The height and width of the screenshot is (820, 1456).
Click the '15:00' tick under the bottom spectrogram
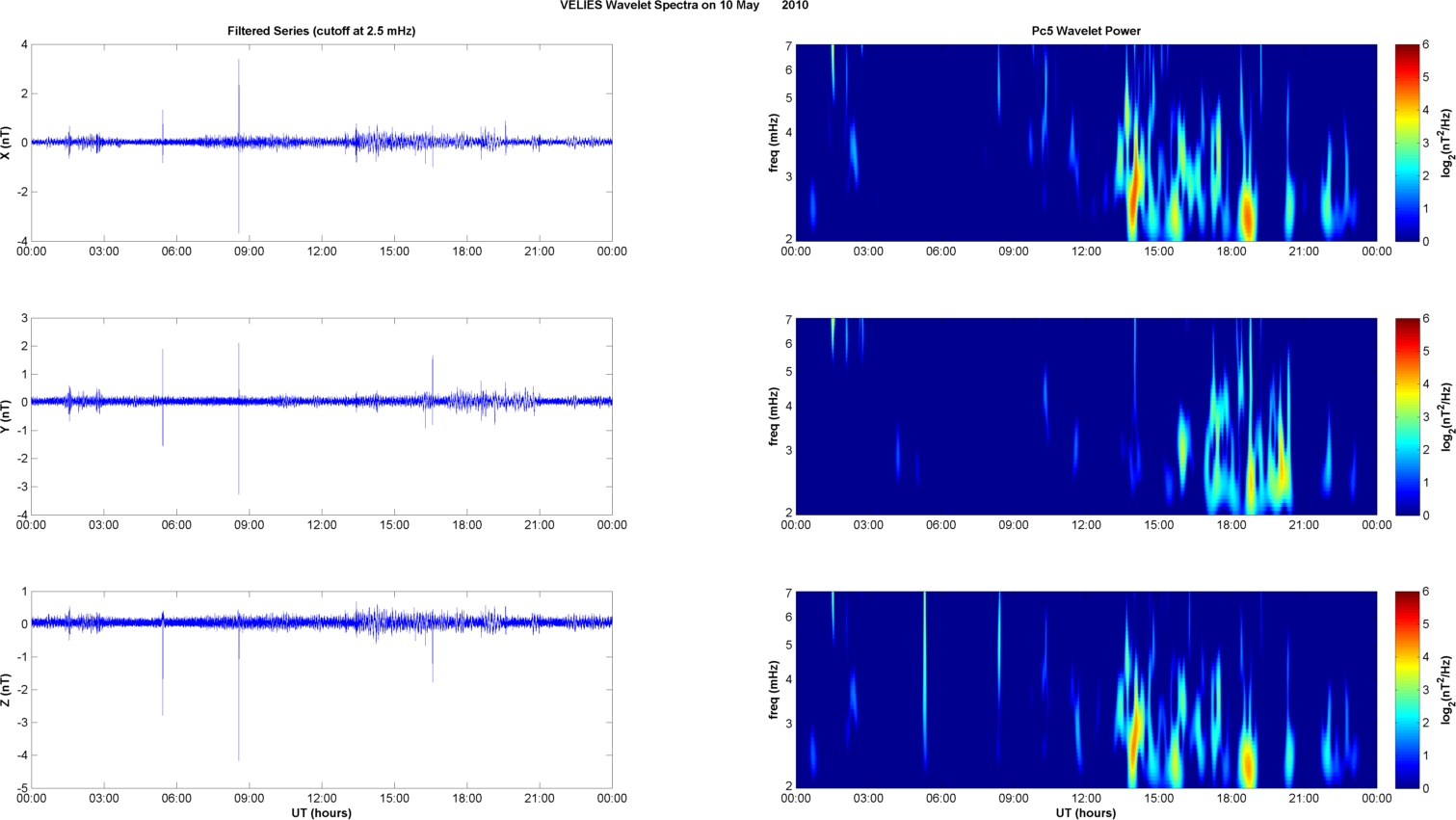(x=1158, y=799)
